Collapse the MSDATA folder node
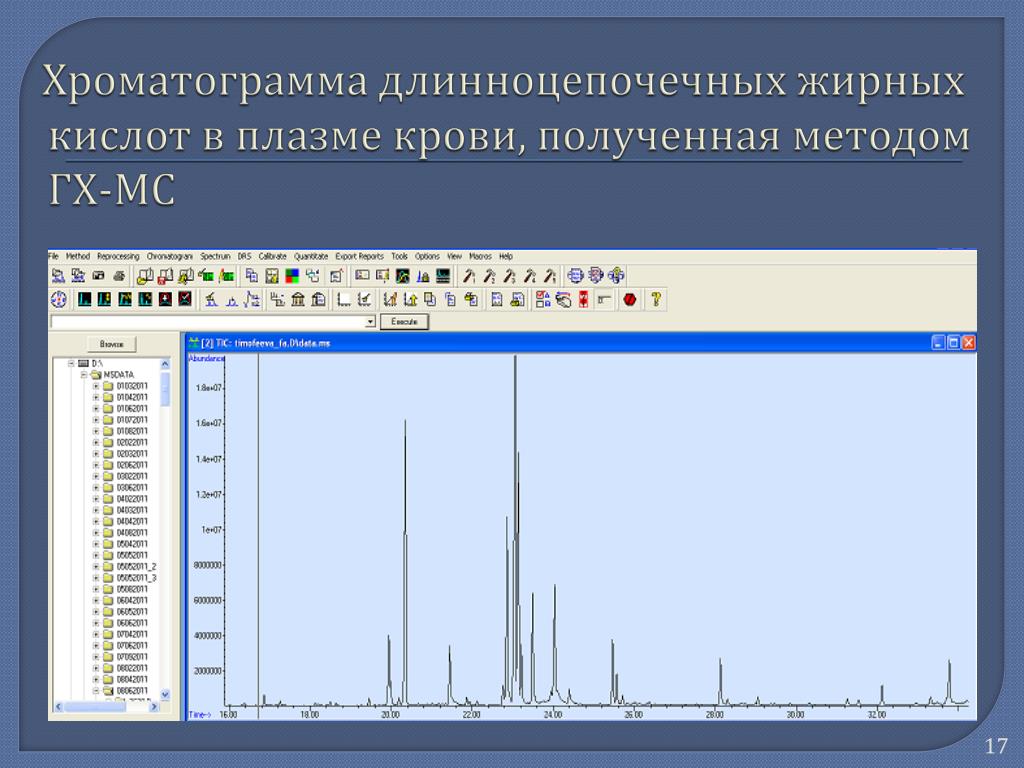1024x768 pixels. coord(84,375)
